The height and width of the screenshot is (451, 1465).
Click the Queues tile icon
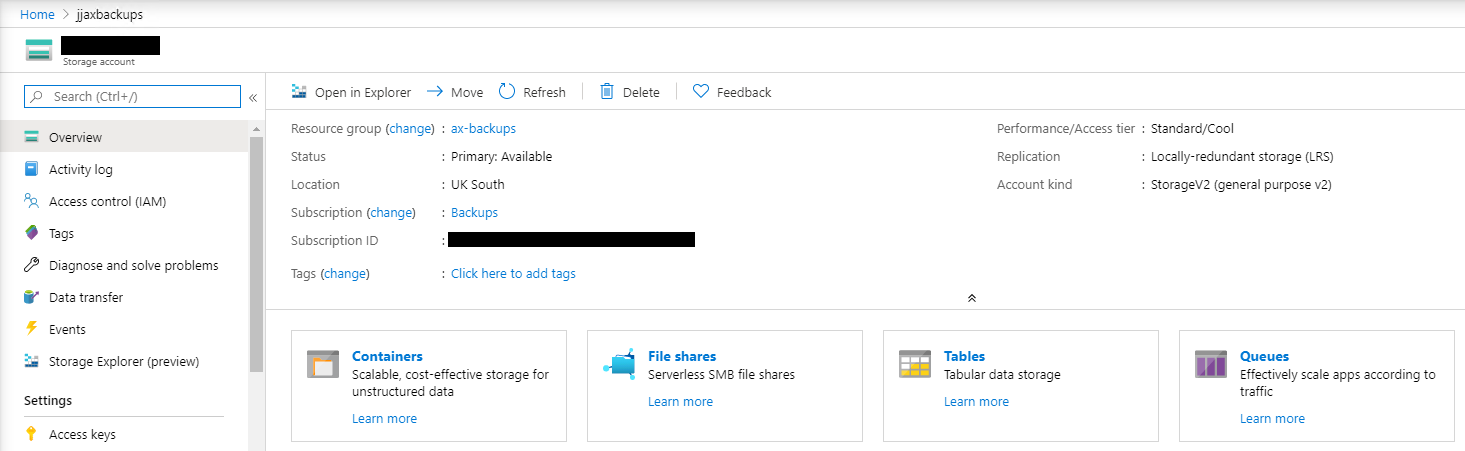pos(1211,364)
